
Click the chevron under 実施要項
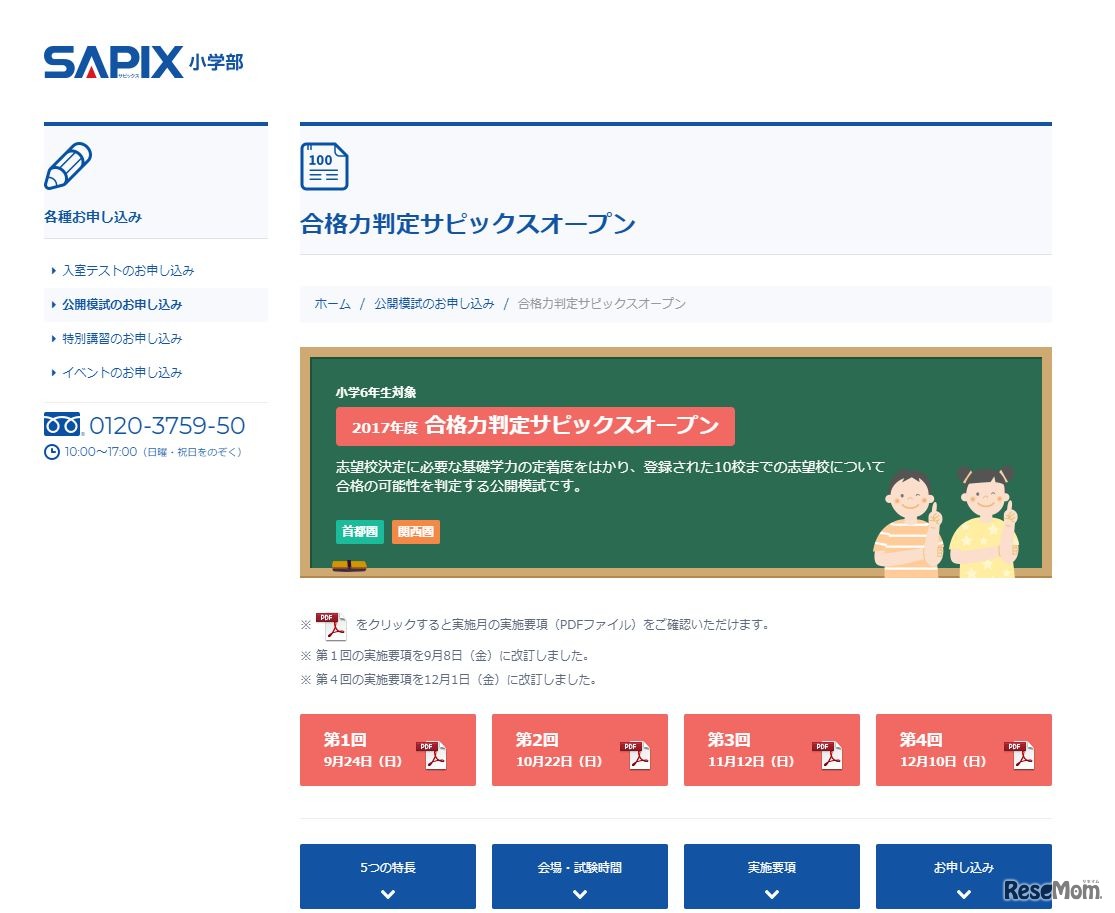click(772, 895)
